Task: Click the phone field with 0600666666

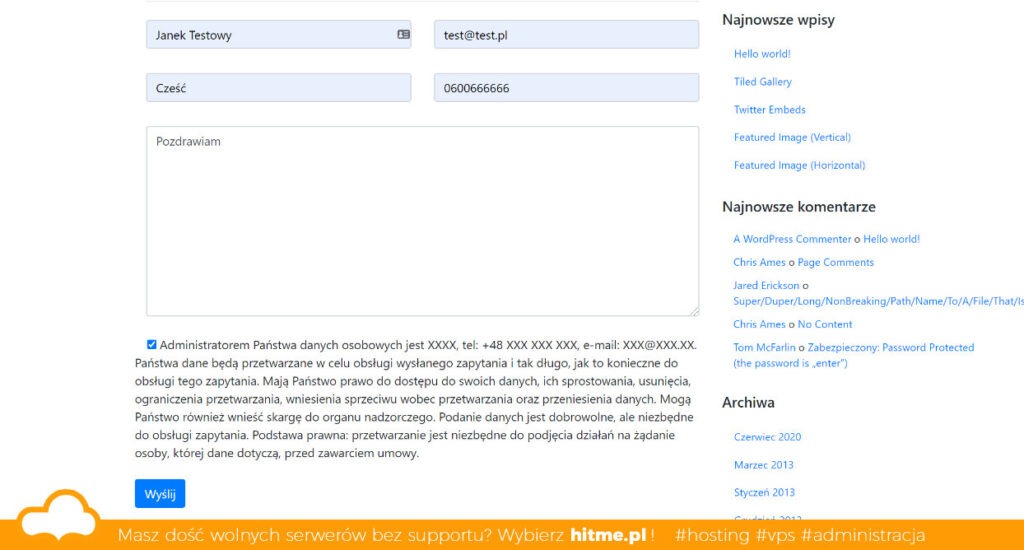Action: 565,88
